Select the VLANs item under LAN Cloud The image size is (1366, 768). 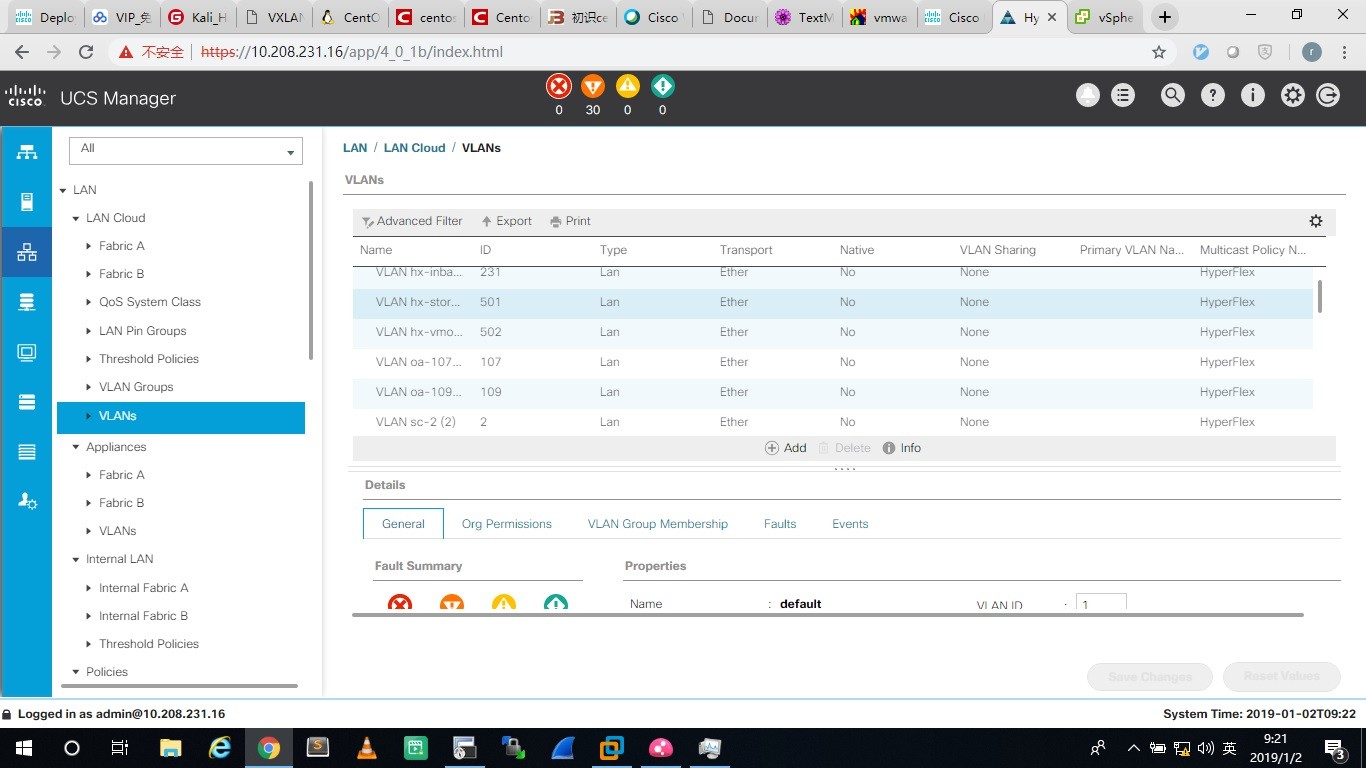(x=181, y=416)
